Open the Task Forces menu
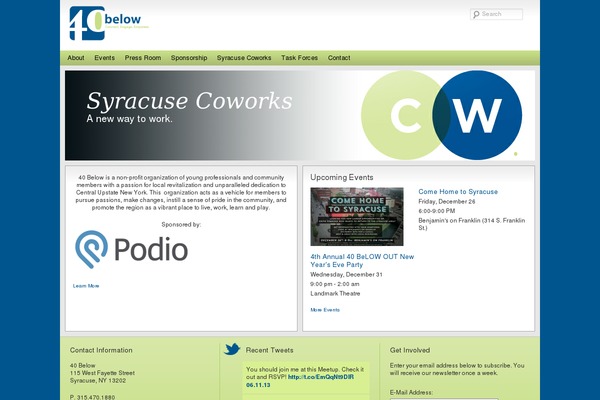Image resolution: width=600 pixels, height=400 pixels. coord(300,58)
